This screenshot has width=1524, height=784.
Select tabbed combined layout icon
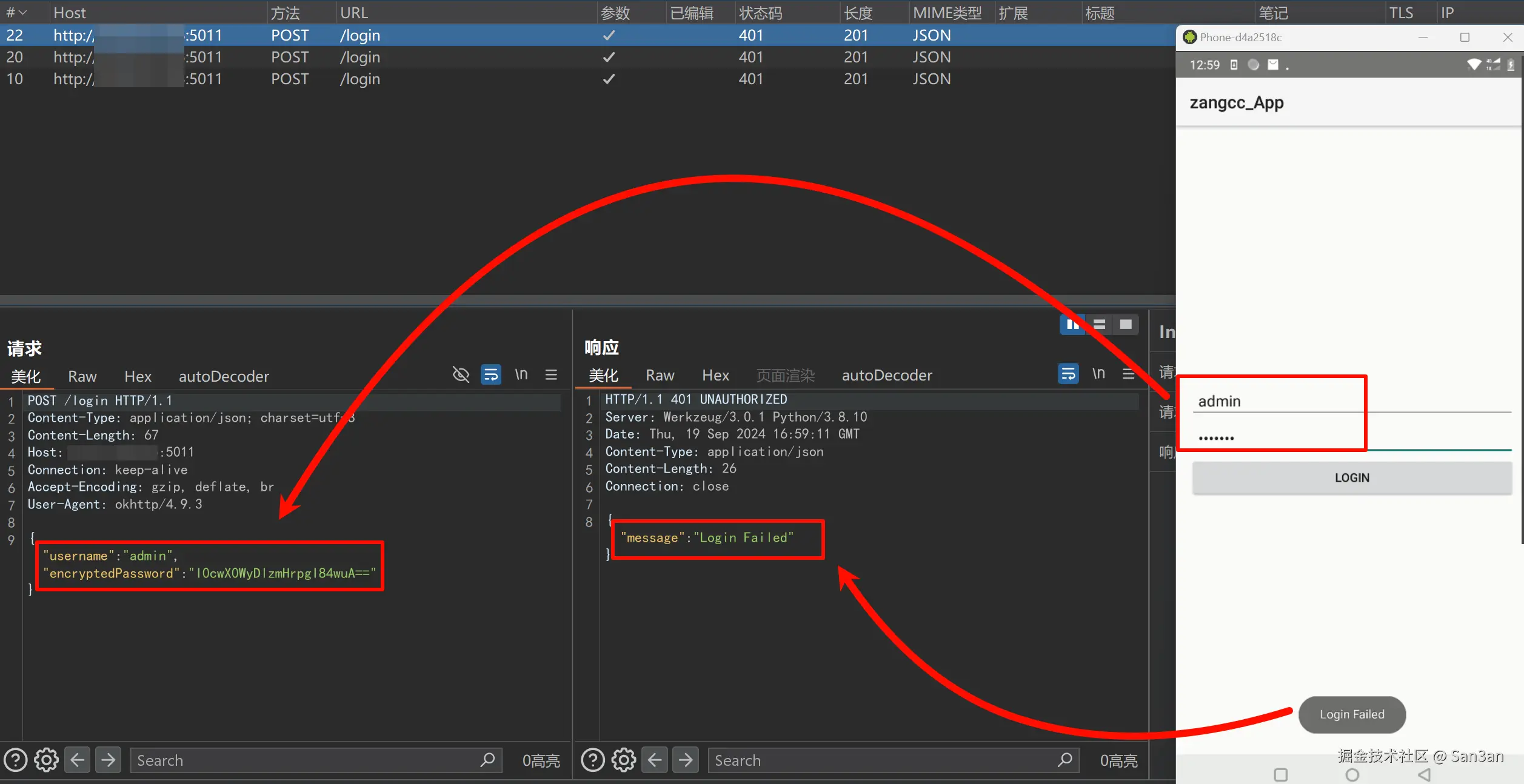1126,325
